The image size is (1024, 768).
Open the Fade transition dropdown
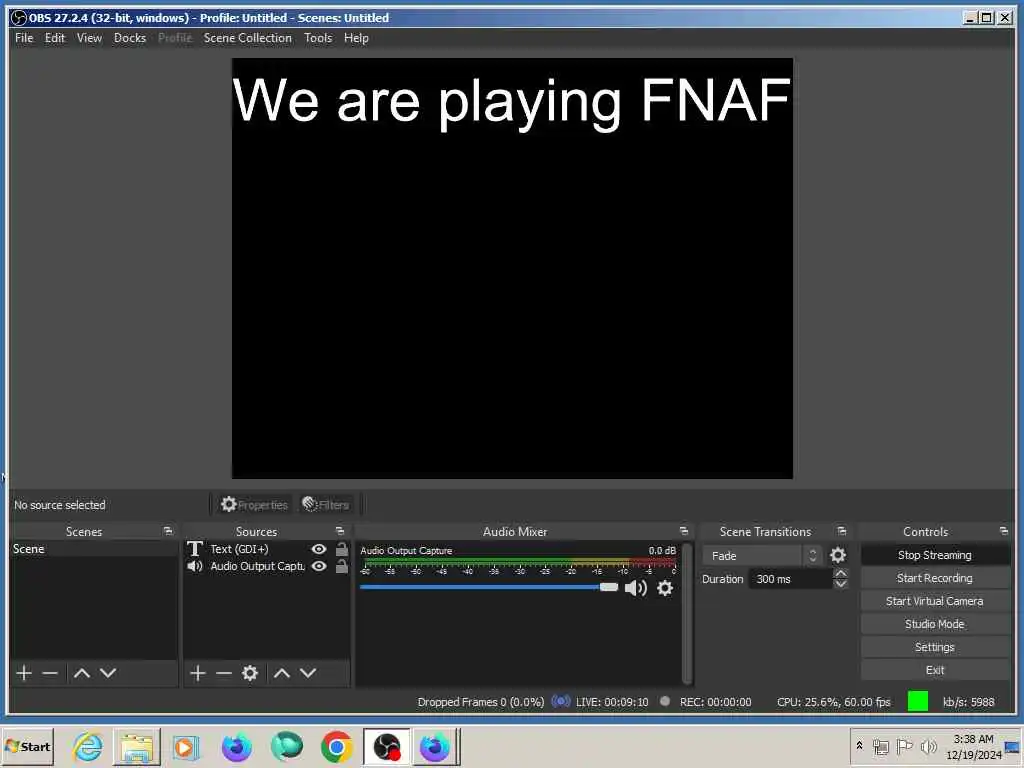tap(761, 556)
